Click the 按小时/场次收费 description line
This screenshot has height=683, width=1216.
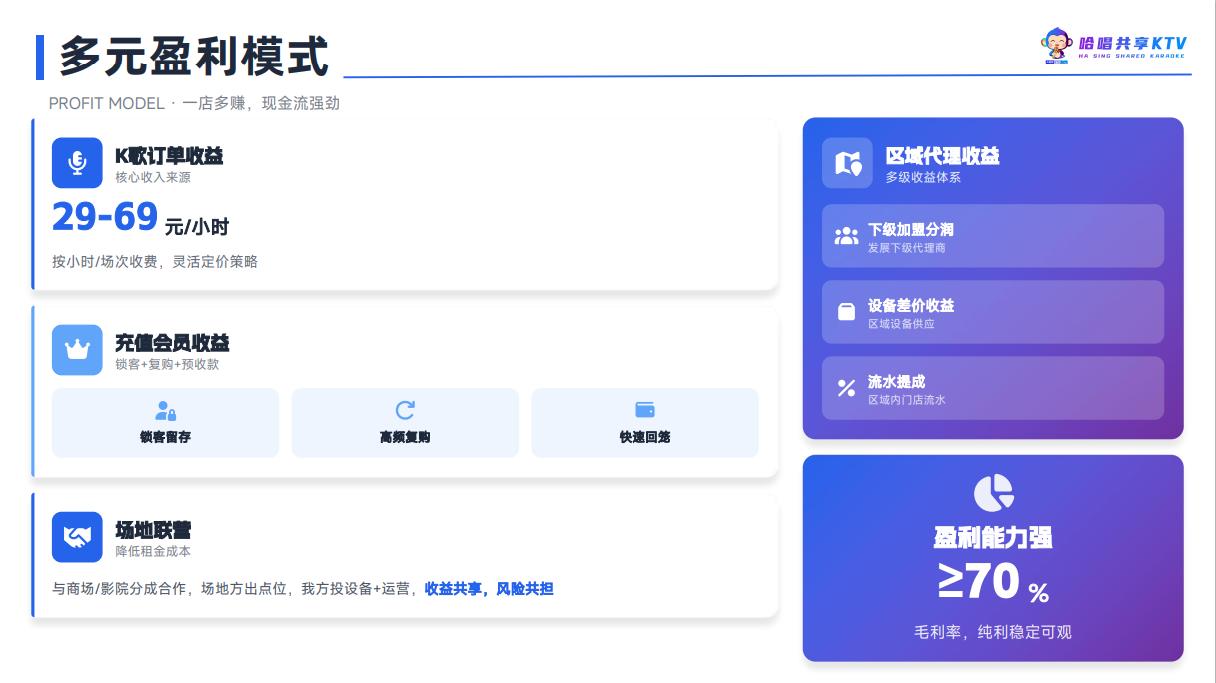tap(155, 261)
